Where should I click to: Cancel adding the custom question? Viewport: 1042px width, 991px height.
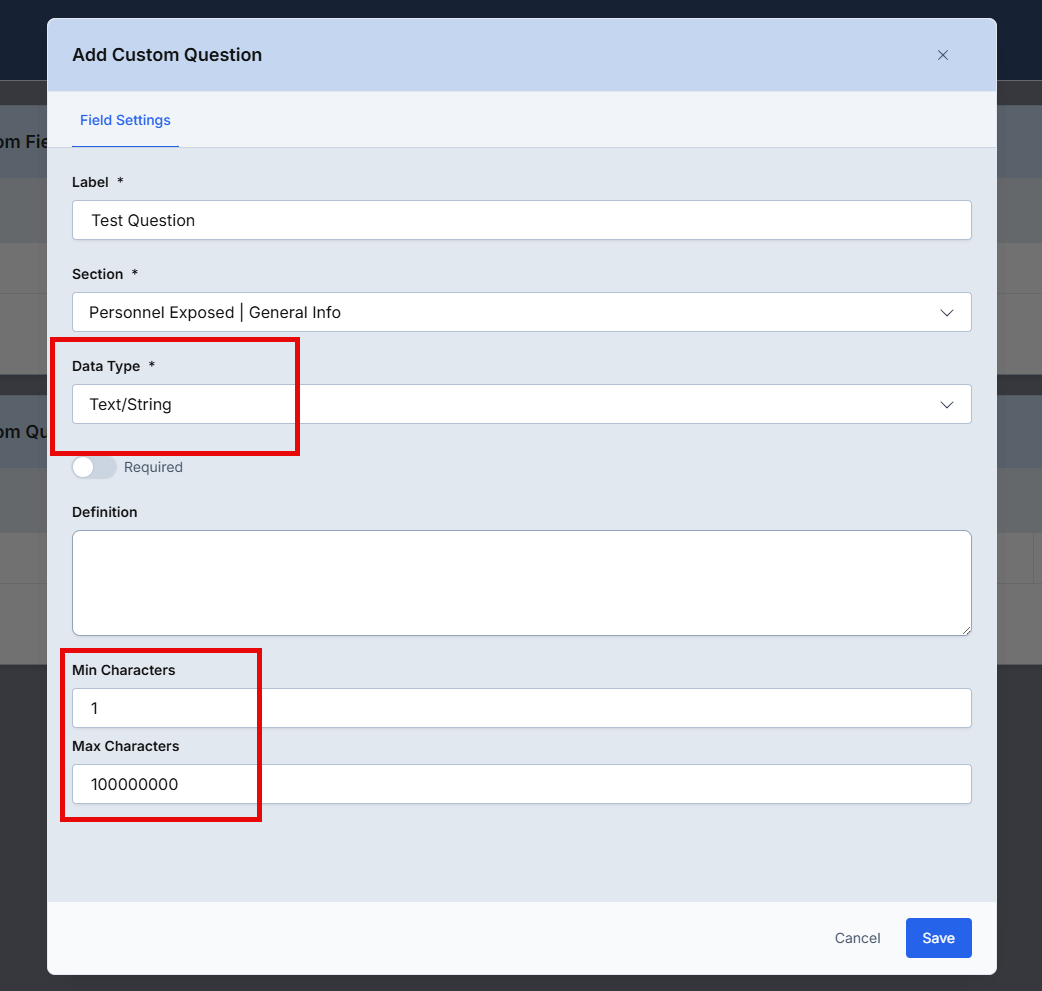(x=857, y=938)
